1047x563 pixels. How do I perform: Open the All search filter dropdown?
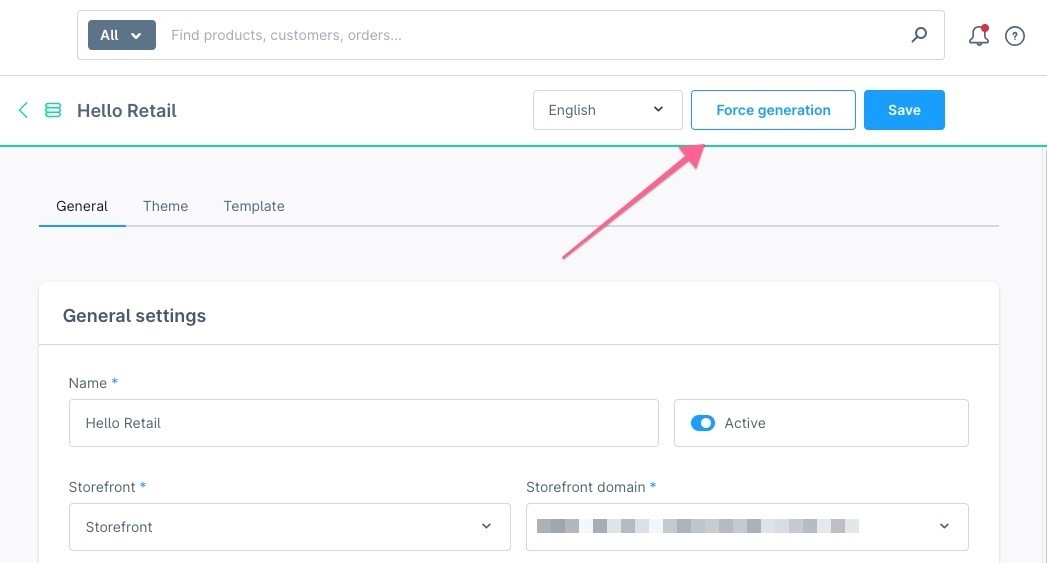[121, 35]
